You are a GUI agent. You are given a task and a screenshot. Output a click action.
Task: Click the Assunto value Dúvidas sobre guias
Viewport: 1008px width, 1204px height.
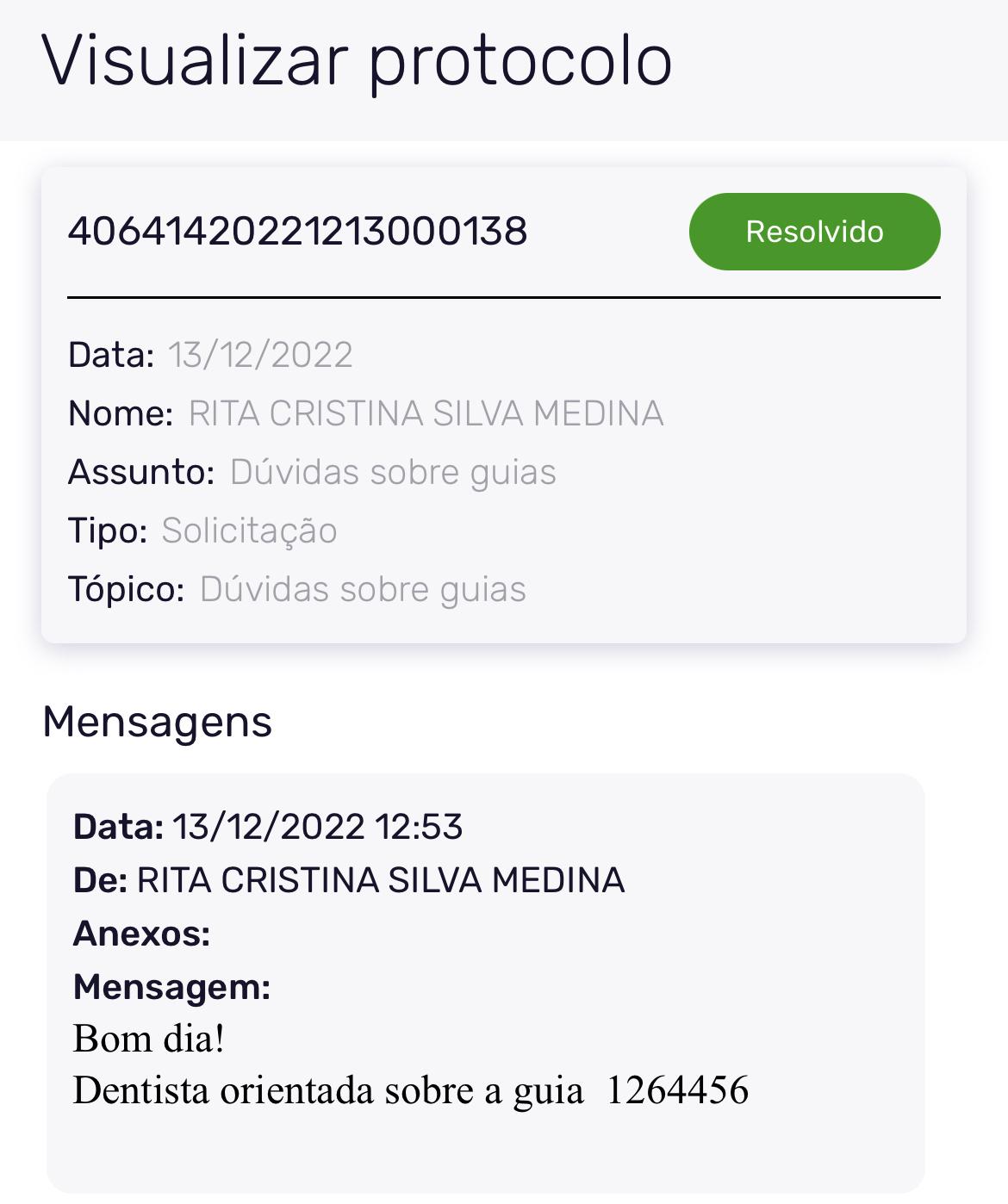click(x=393, y=472)
